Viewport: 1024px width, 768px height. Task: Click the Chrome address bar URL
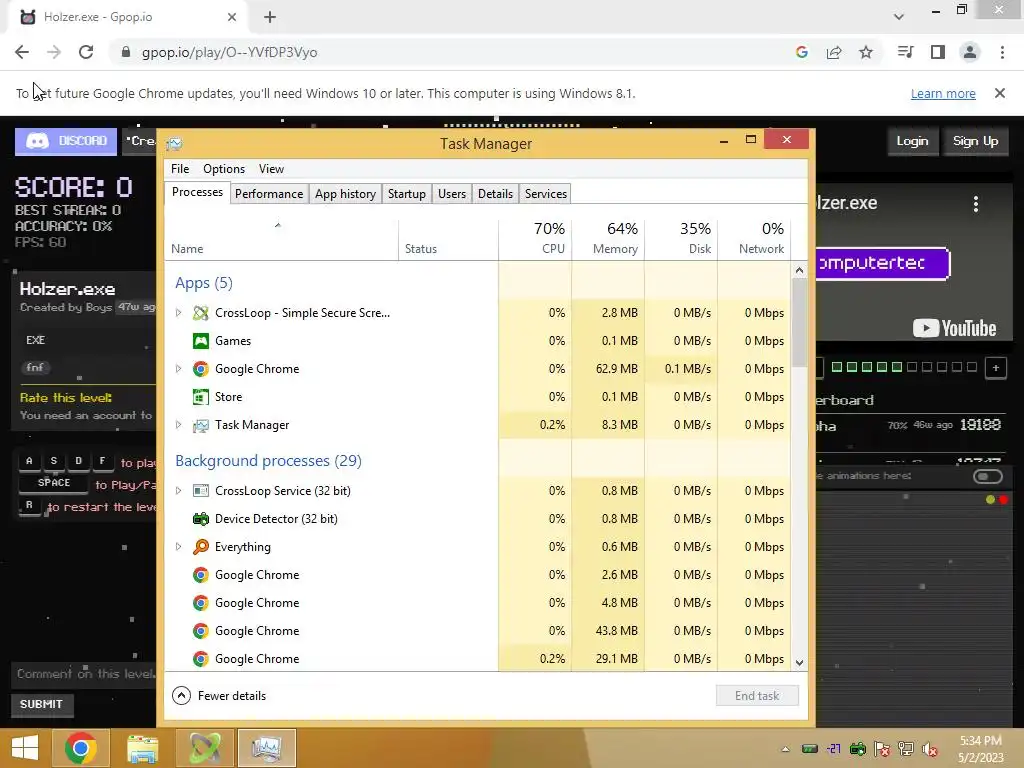tap(229, 52)
